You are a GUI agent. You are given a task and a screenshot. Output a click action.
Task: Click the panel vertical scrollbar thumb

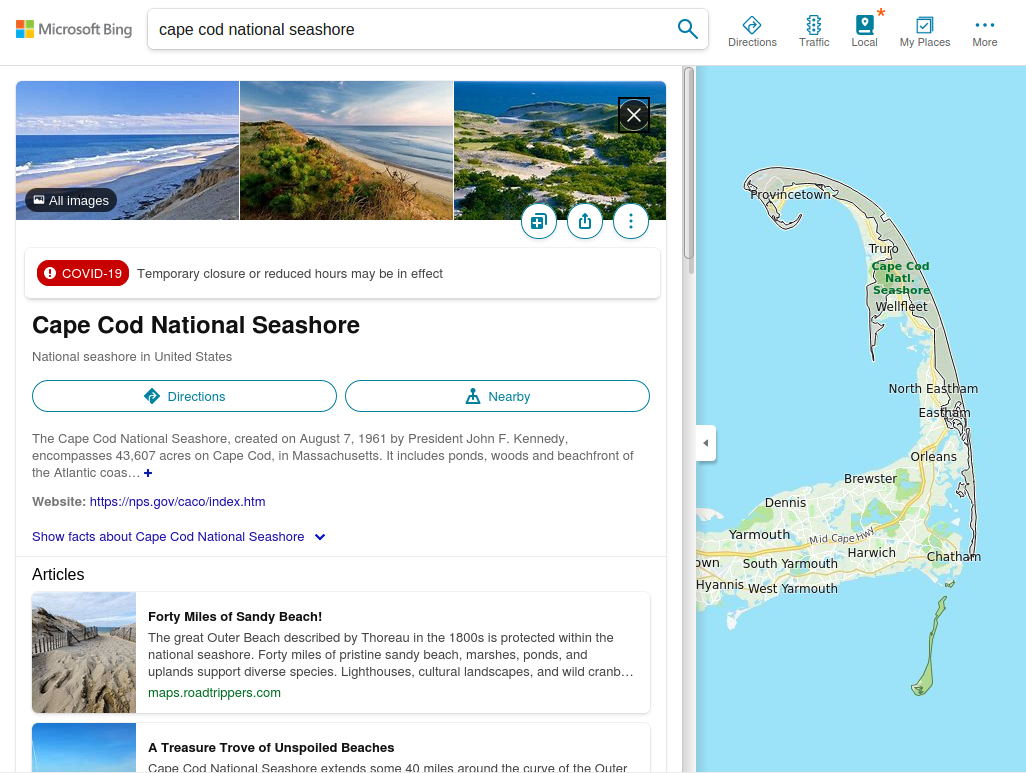[x=688, y=164]
